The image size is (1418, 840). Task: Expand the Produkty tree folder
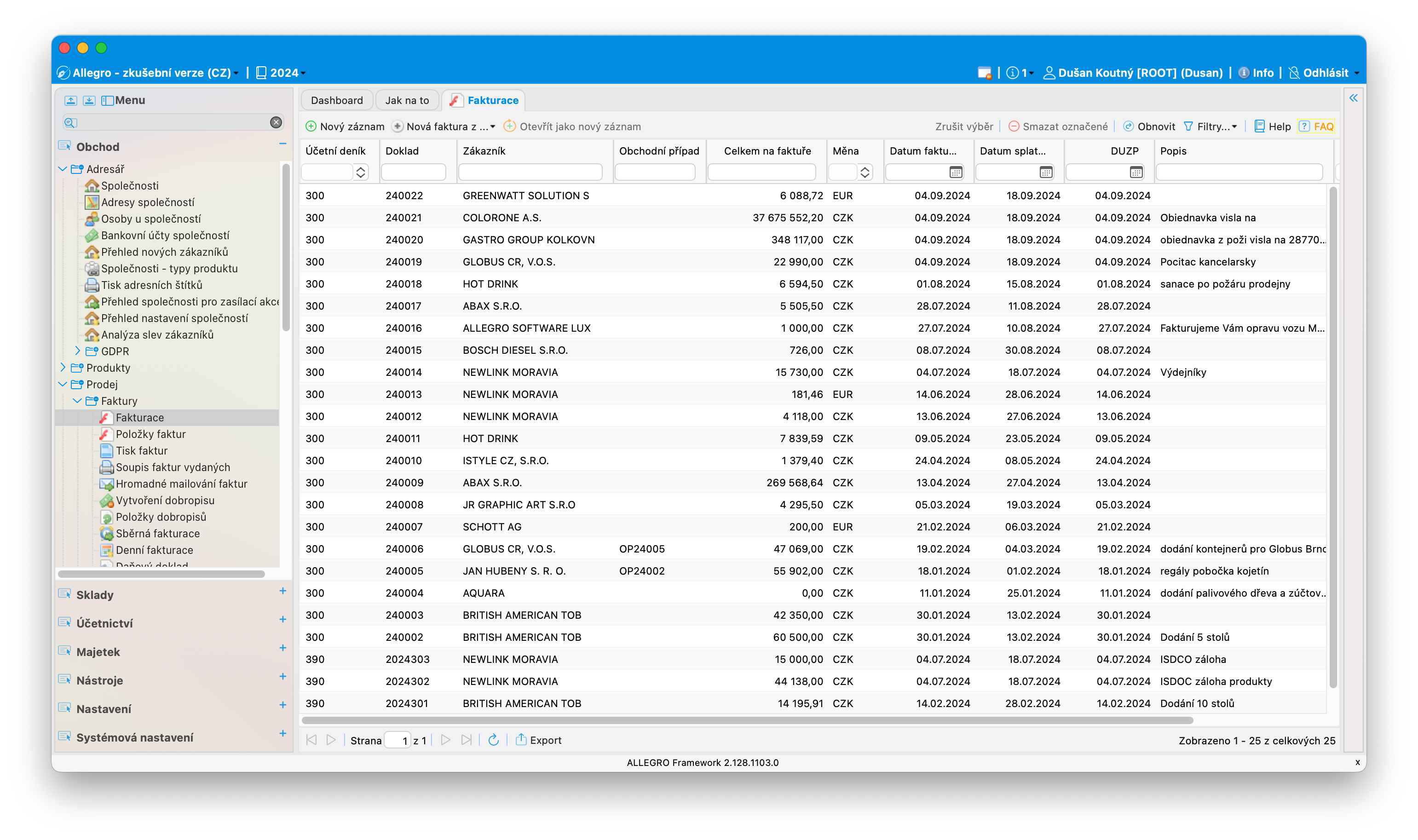63,368
